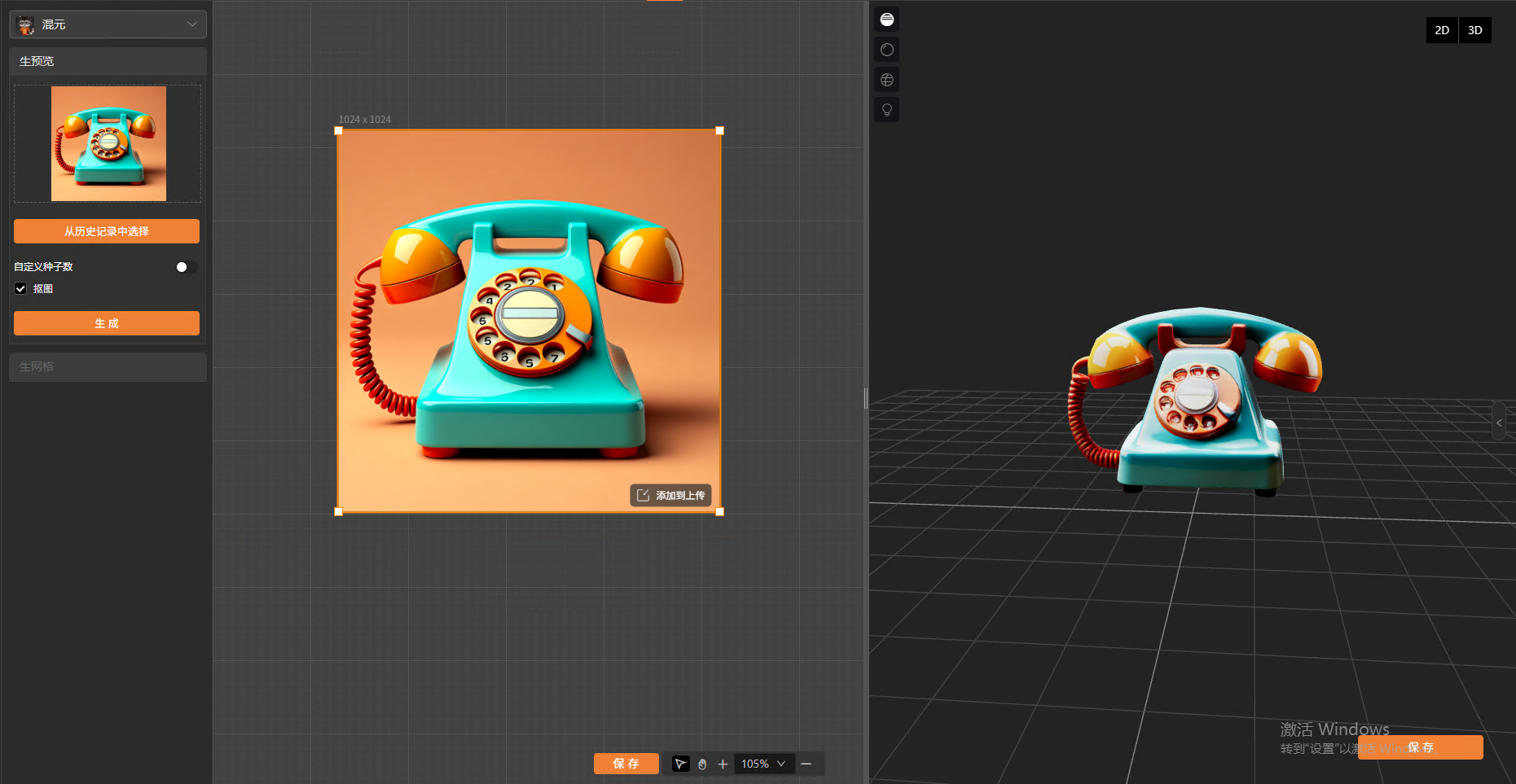This screenshot has width=1516, height=784.
Task: Switch to the plain sphere render mode
Action: [887, 50]
